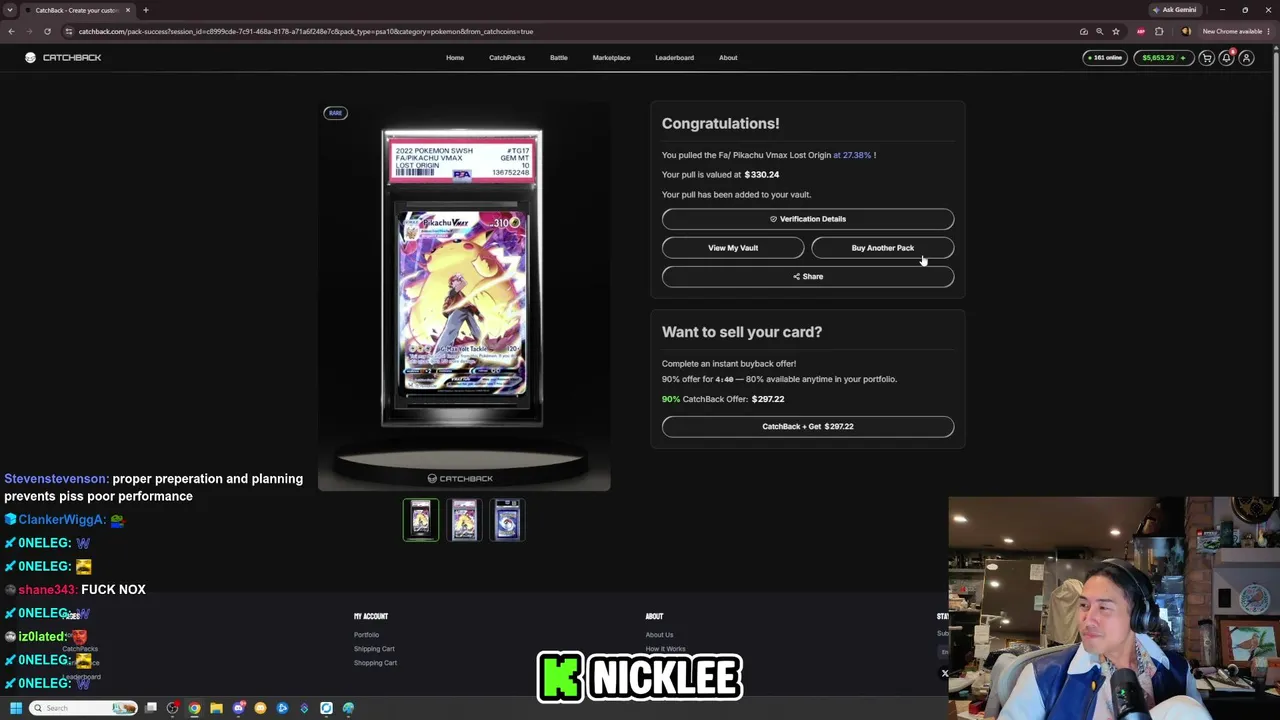Click Ask Gemini button
The image size is (1280, 720).
[1174, 10]
